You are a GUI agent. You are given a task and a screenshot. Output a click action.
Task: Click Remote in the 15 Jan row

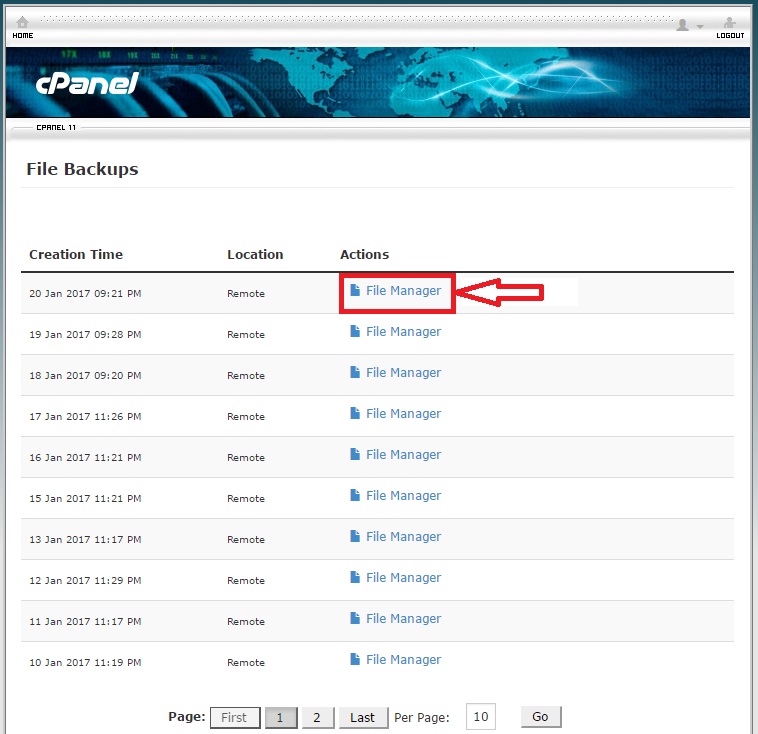pyautogui.click(x=246, y=499)
